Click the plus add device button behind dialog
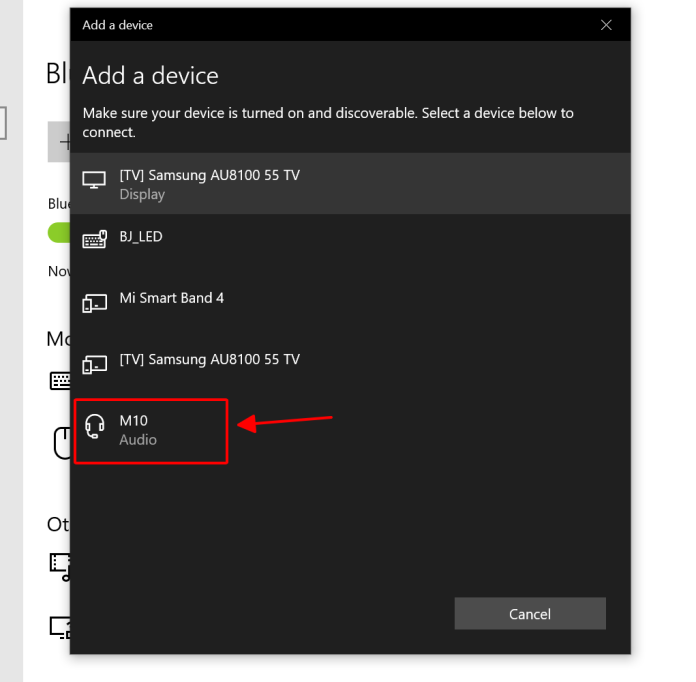Screen dimensions: 696x682 click(58, 142)
